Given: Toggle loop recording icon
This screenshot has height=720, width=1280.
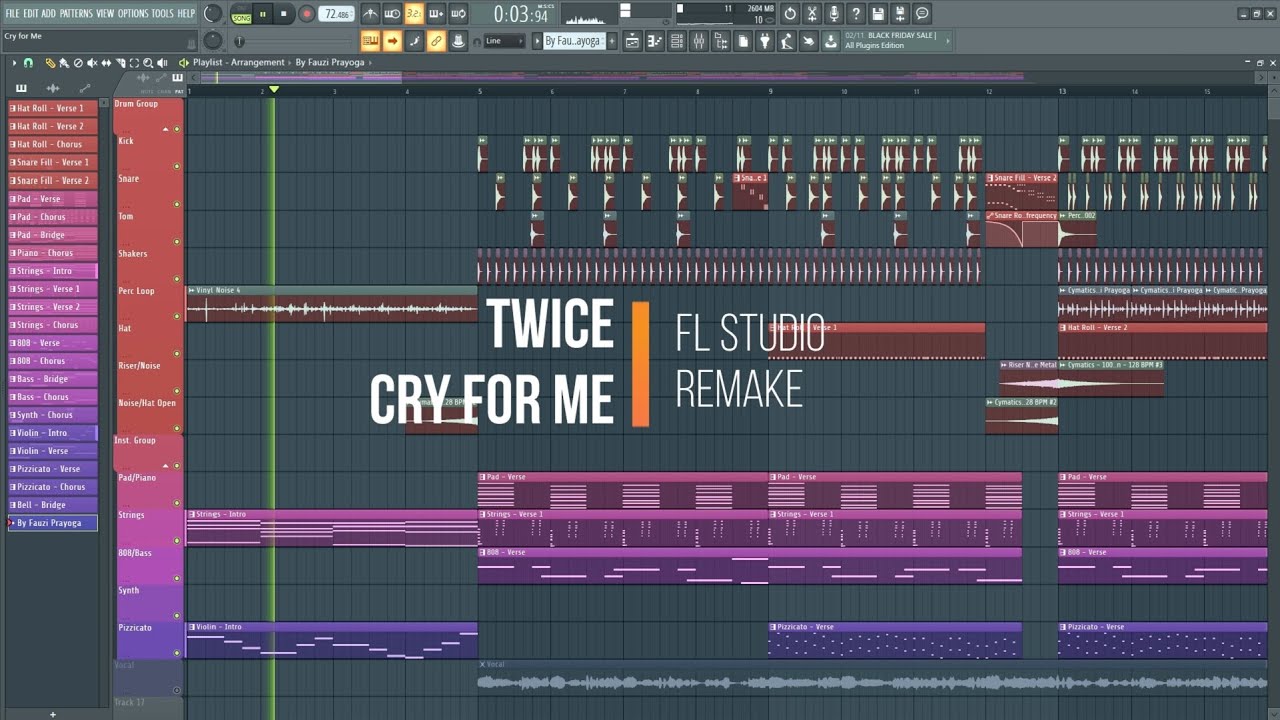Looking at the screenshot, I should [x=458, y=14].
